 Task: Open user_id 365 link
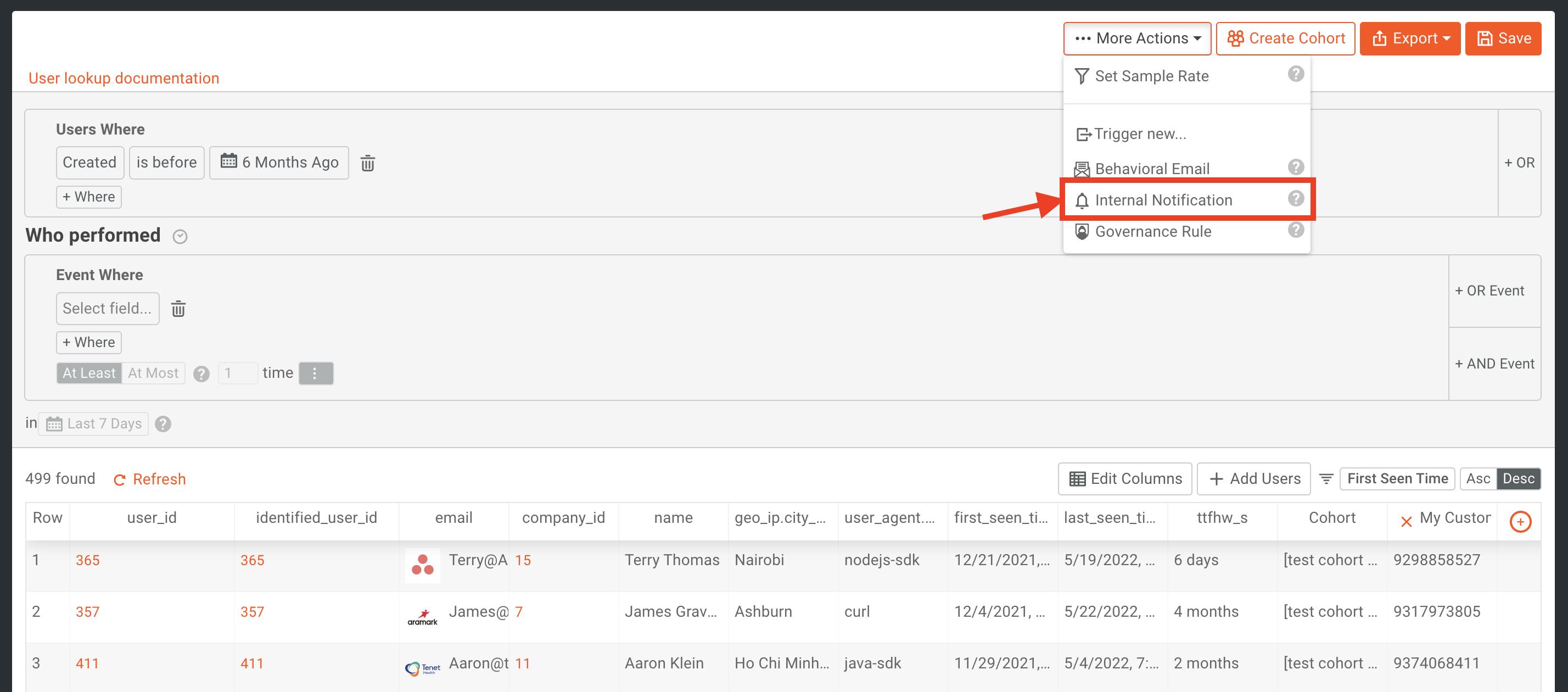[88, 560]
